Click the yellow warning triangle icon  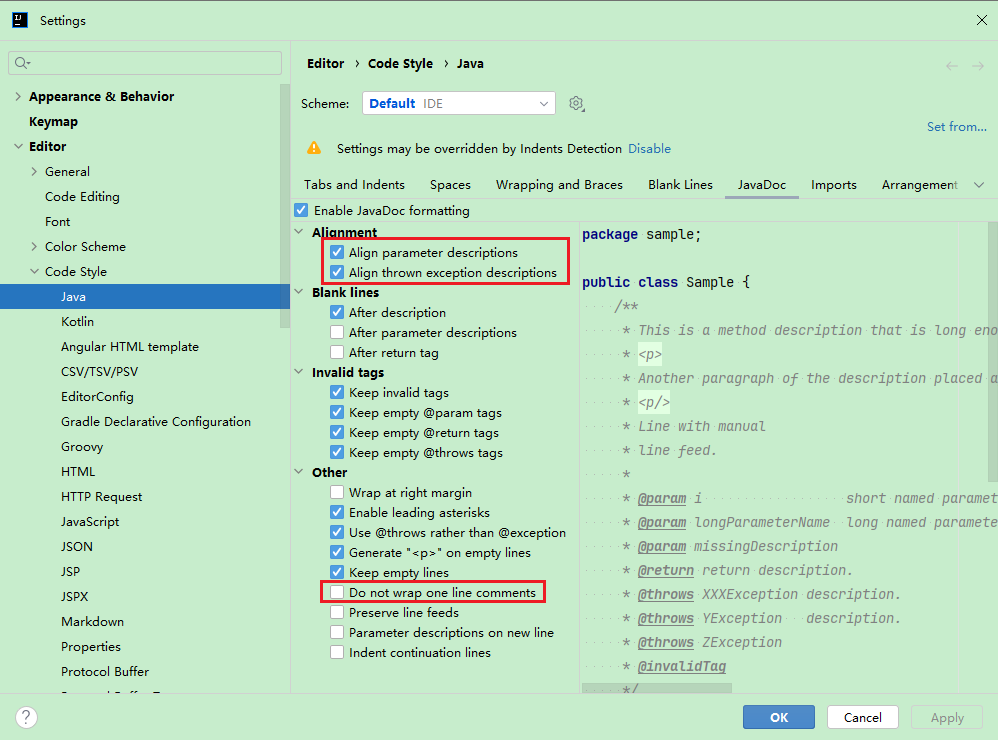click(314, 148)
